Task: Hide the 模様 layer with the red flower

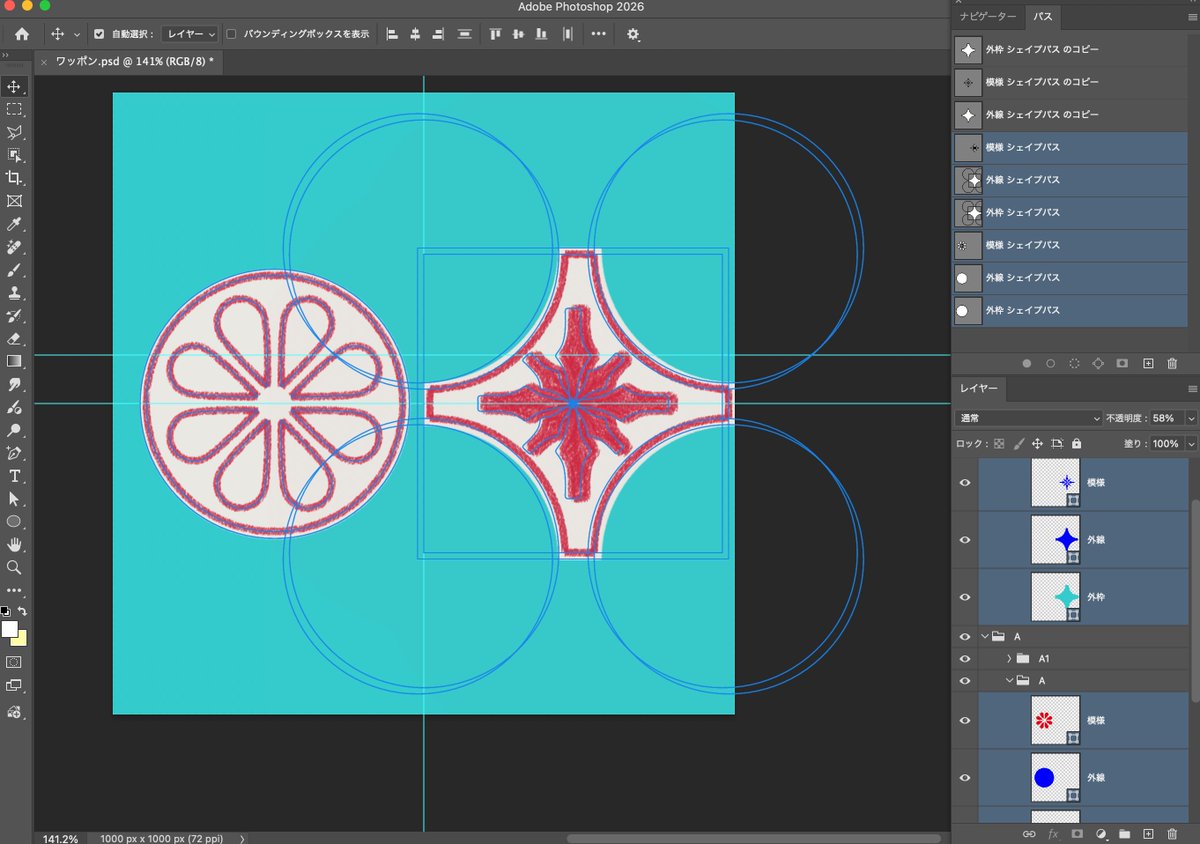Action: 965,720
